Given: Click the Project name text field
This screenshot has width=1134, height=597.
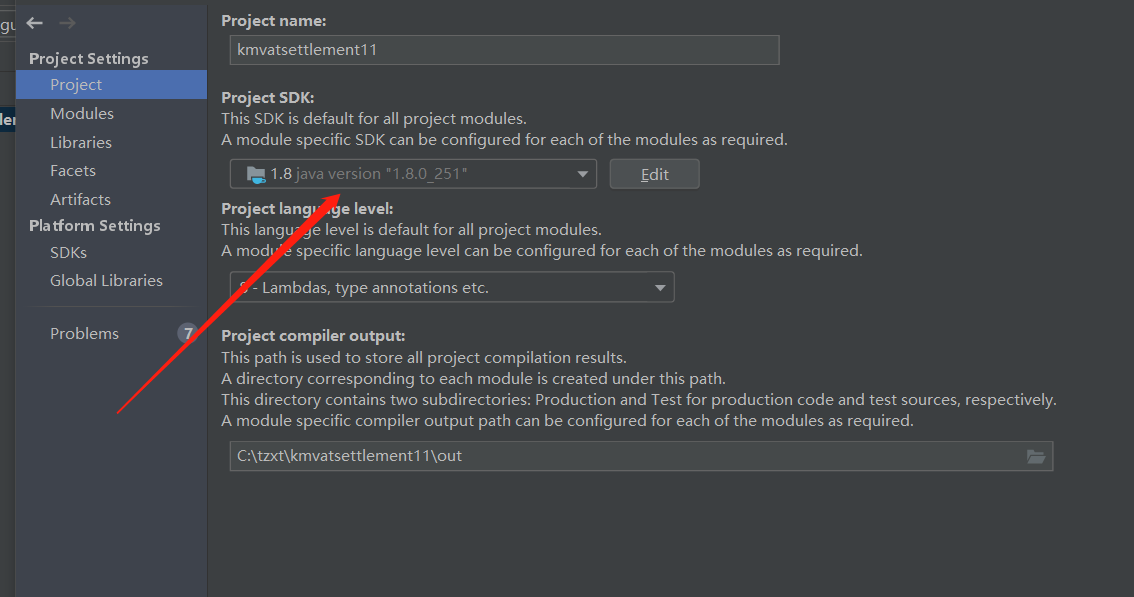Looking at the screenshot, I should 504,50.
